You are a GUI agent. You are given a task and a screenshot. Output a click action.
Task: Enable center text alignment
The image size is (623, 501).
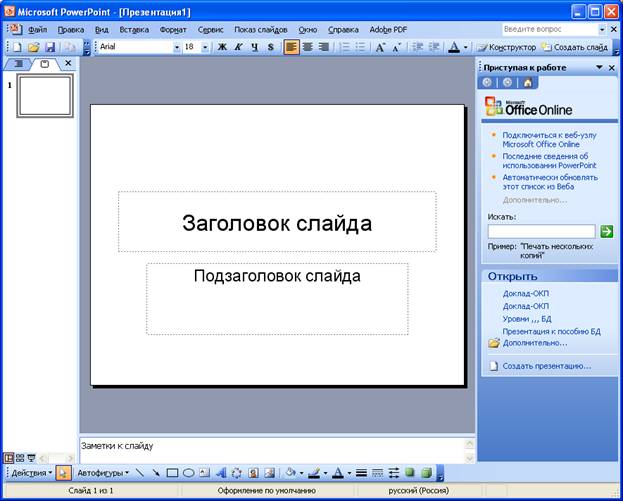307,47
